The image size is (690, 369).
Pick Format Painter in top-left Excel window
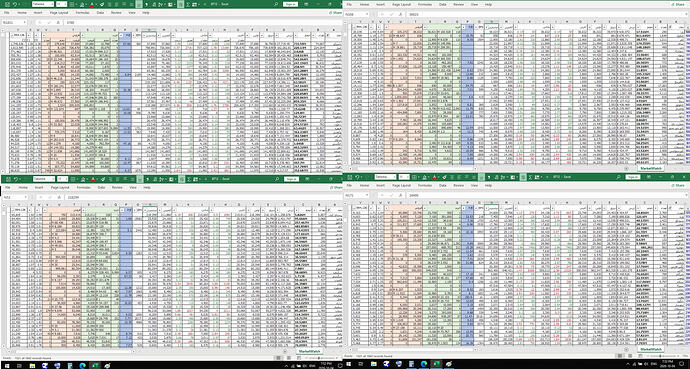[102, 4]
